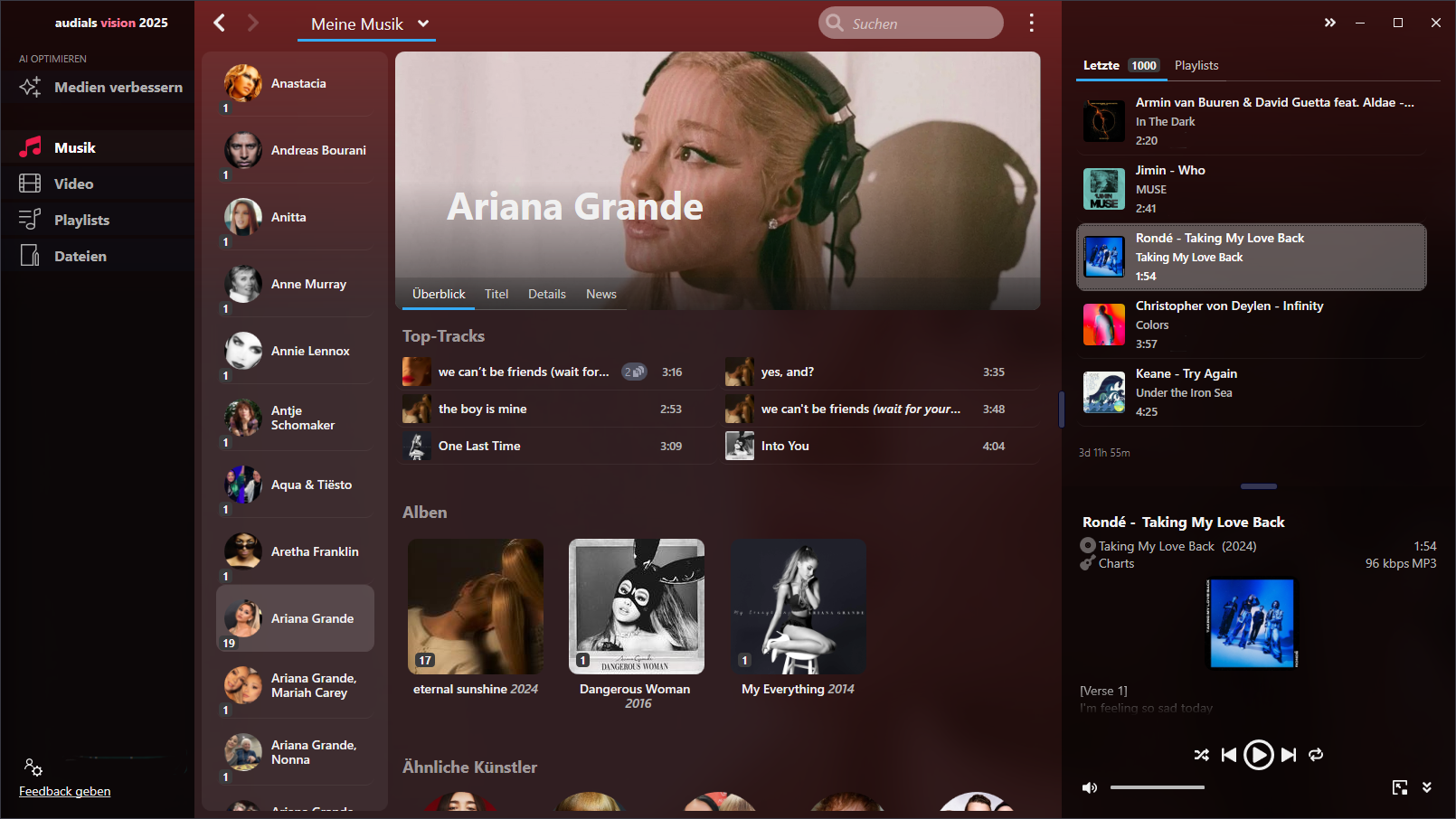
Task: Open the Dangerous Woman album cover
Action: [636, 607]
